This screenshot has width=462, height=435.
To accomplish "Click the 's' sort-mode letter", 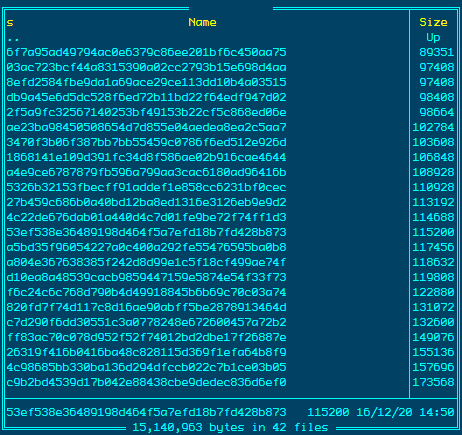I will click(x=10, y=23).
